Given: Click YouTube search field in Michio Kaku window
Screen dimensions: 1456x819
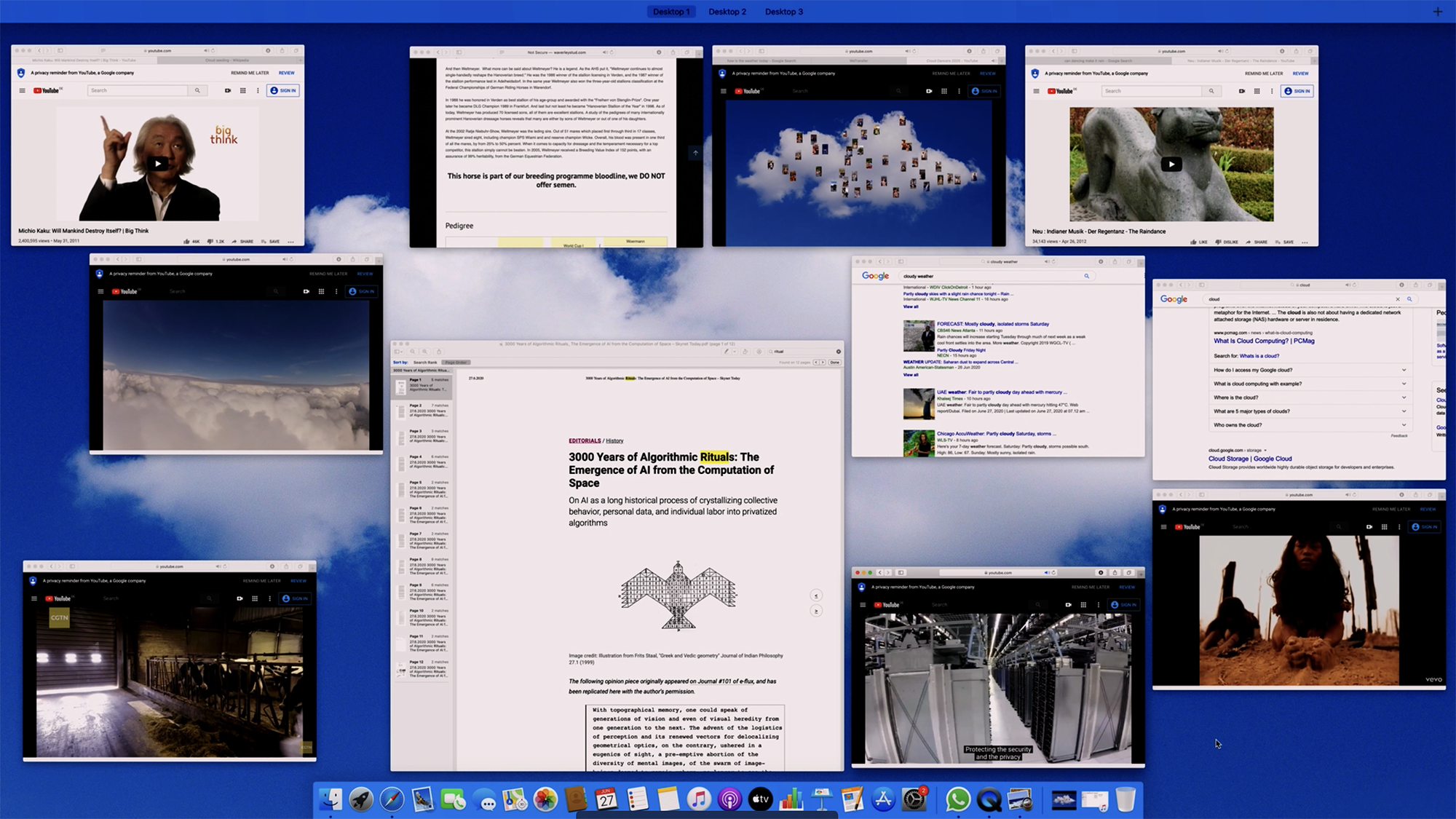Looking at the screenshot, I should [138, 90].
